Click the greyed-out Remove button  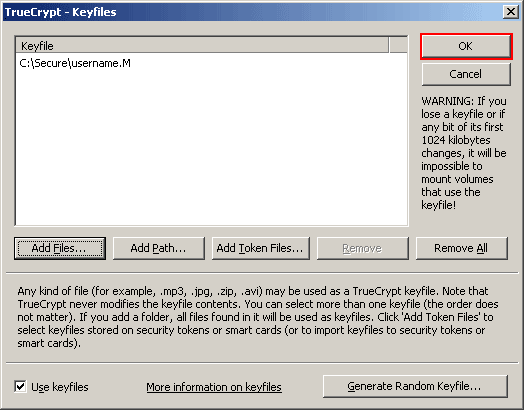[x=363, y=248]
